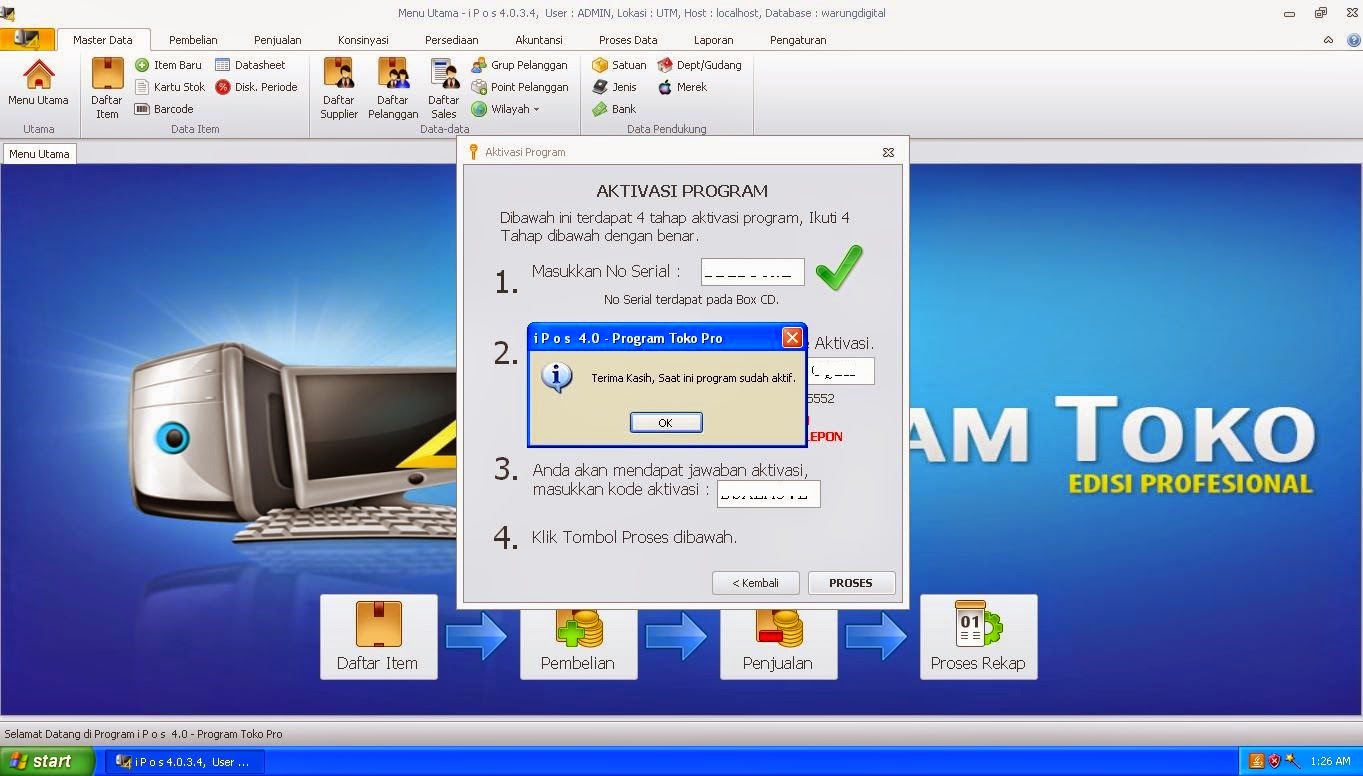This screenshot has width=1363, height=776.
Task: Open Bank data
Action: point(614,109)
